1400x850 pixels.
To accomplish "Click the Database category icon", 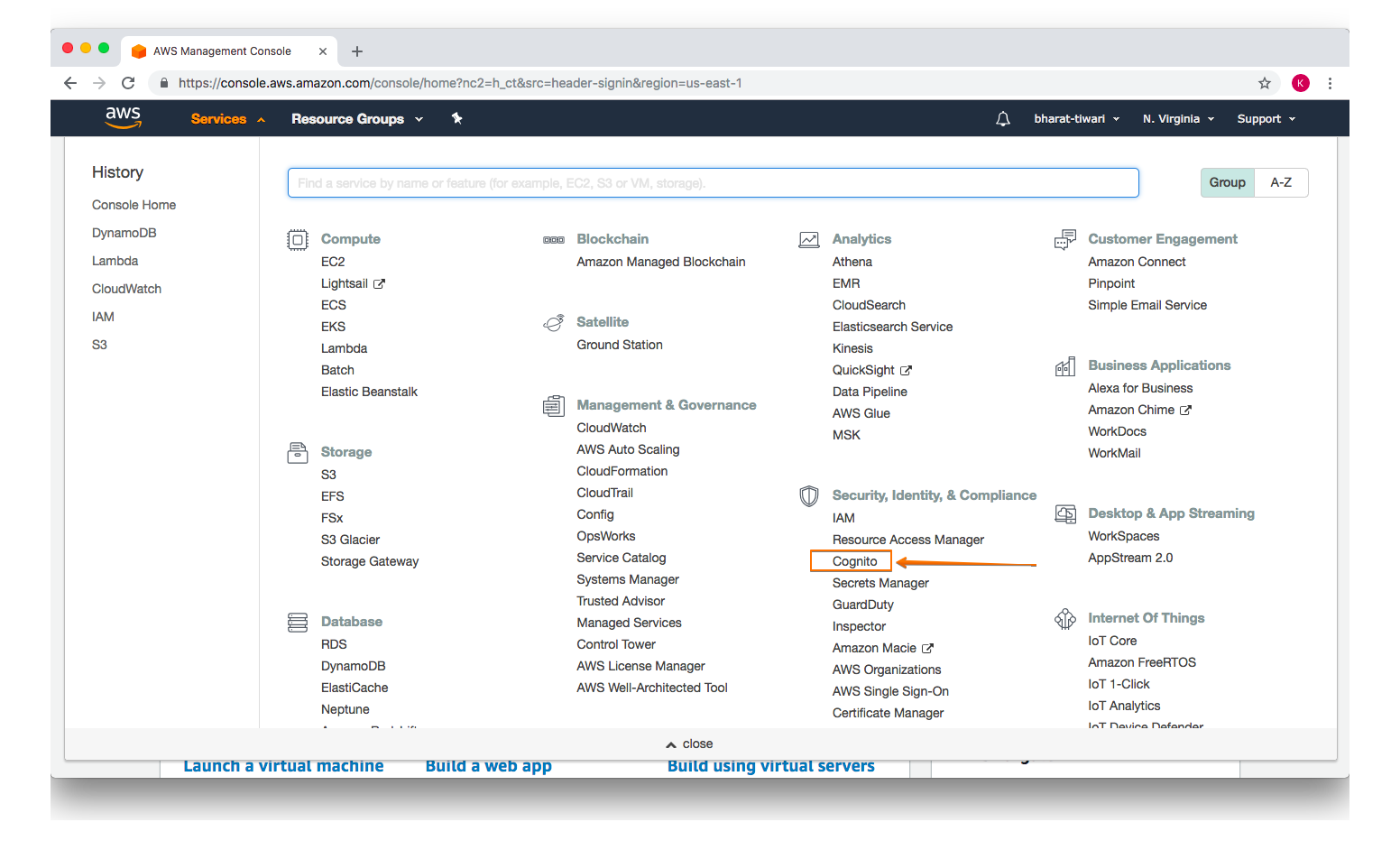I will (298, 623).
